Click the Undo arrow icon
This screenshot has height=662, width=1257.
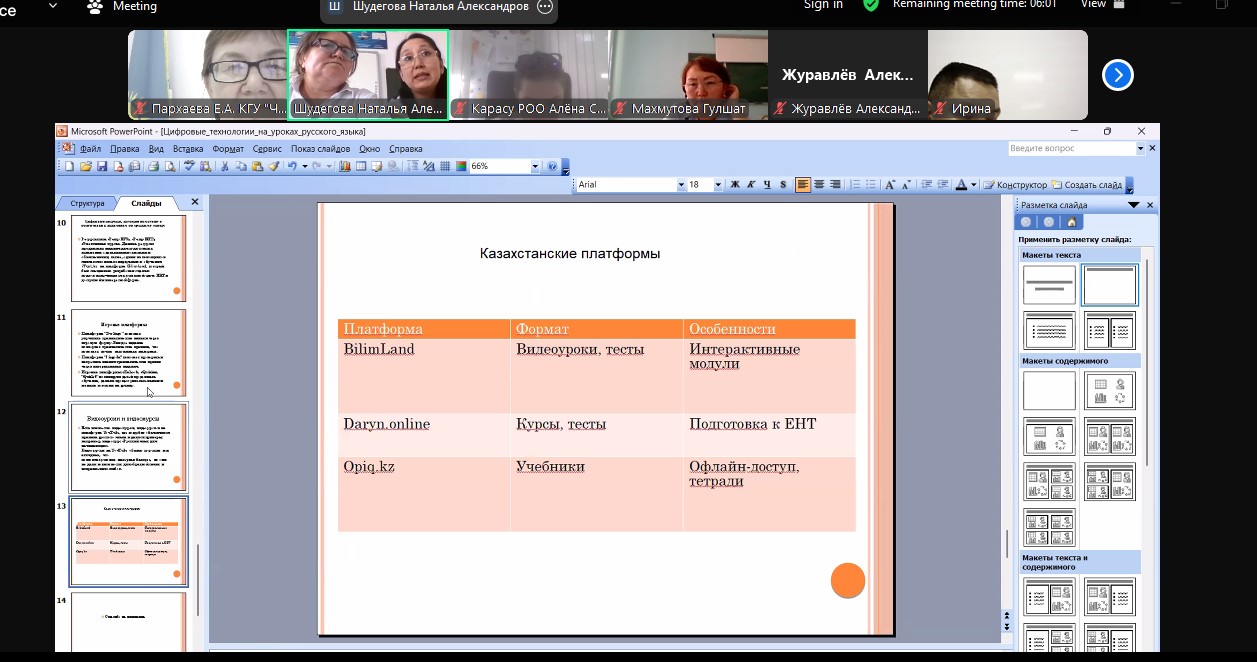(291, 167)
